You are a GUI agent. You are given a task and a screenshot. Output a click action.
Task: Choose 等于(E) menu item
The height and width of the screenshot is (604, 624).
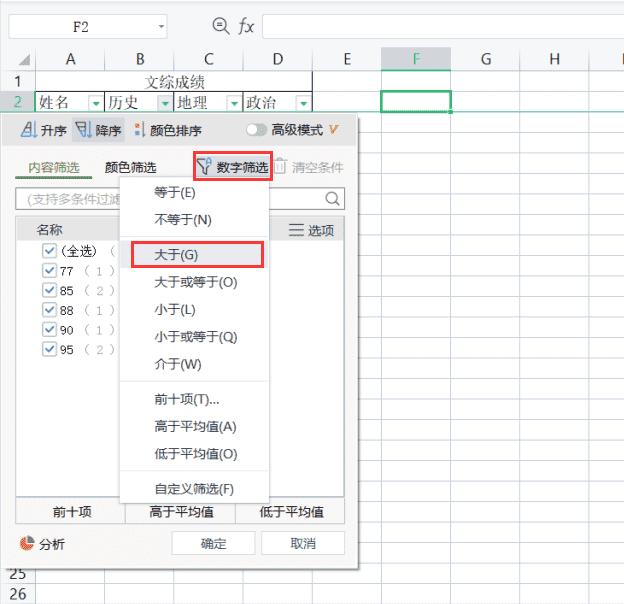click(195, 193)
